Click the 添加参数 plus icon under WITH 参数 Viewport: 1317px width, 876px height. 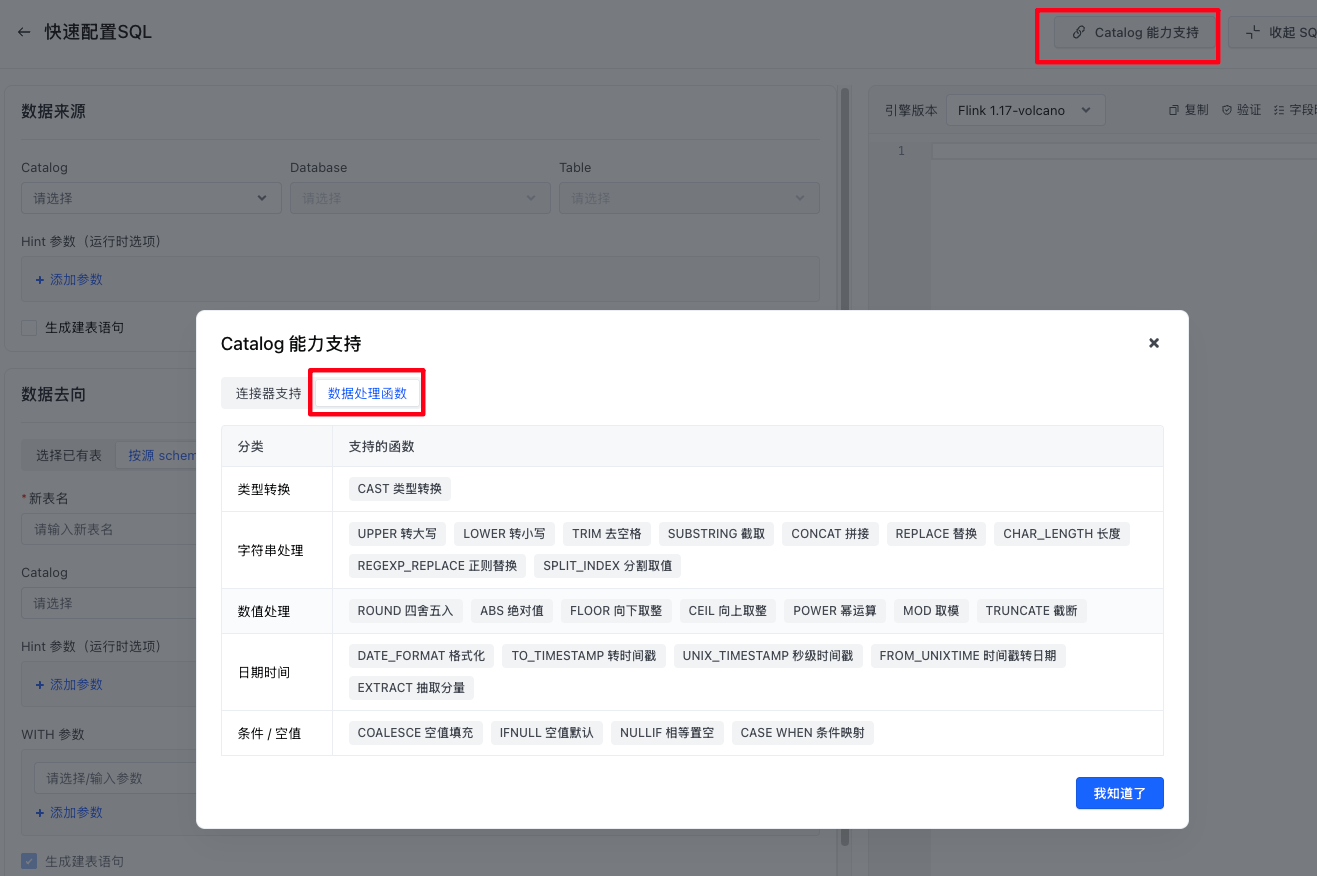(40, 813)
